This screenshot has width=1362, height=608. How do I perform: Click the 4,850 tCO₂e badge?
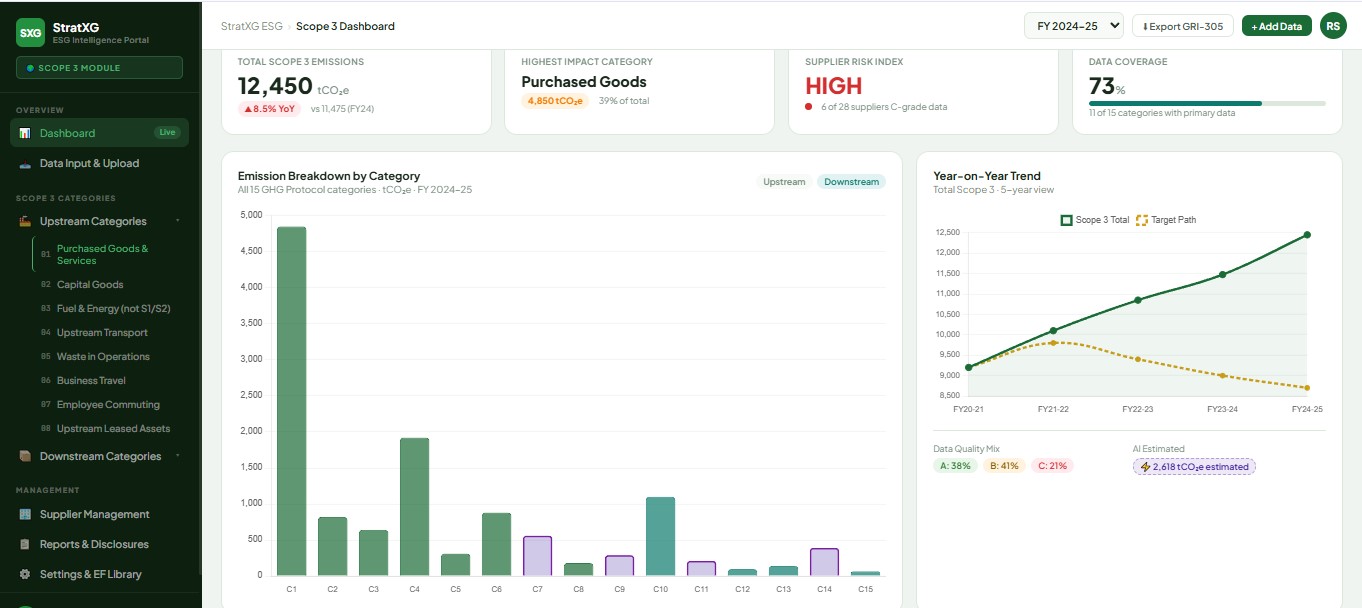pyautogui.click(x=555, y=101)
